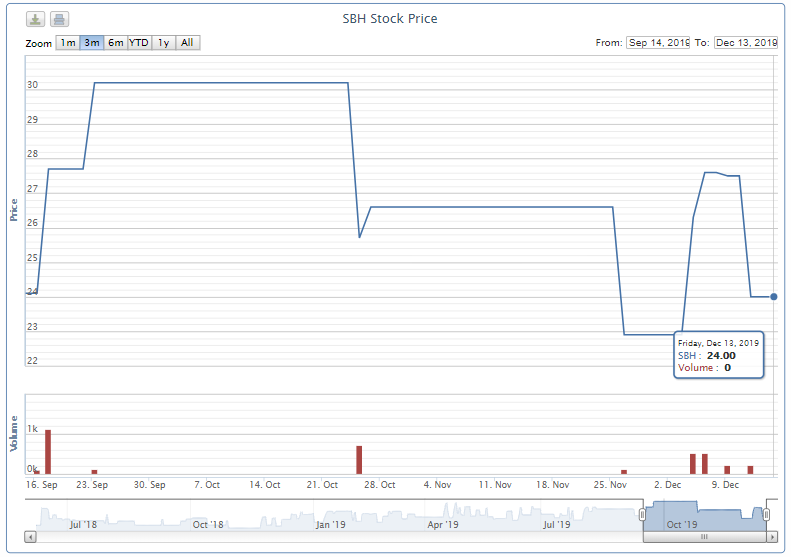Click the '9. Dec' x-axis label
791x557 pixels.
[x=725, y=485]
